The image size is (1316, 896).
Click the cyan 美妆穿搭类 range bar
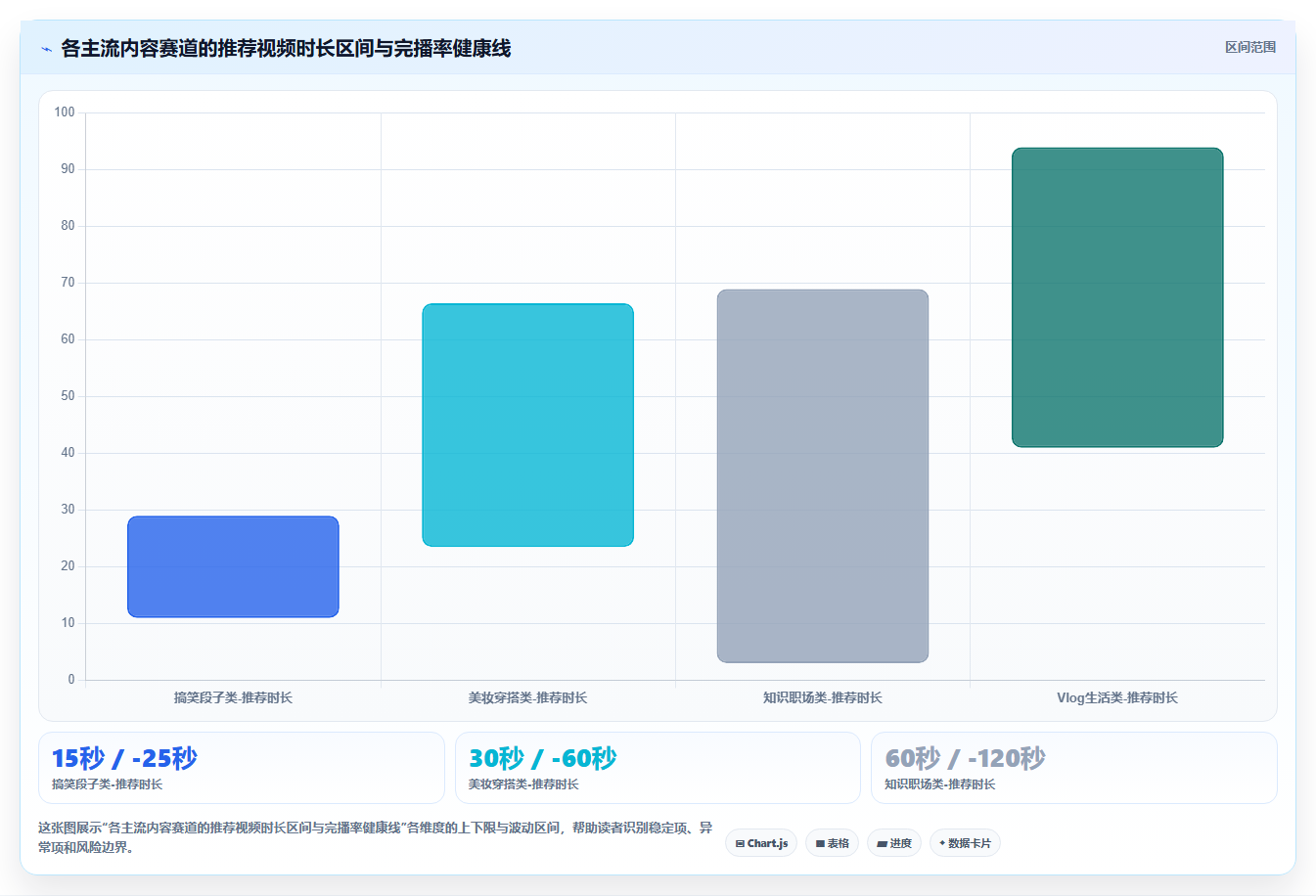528,425
